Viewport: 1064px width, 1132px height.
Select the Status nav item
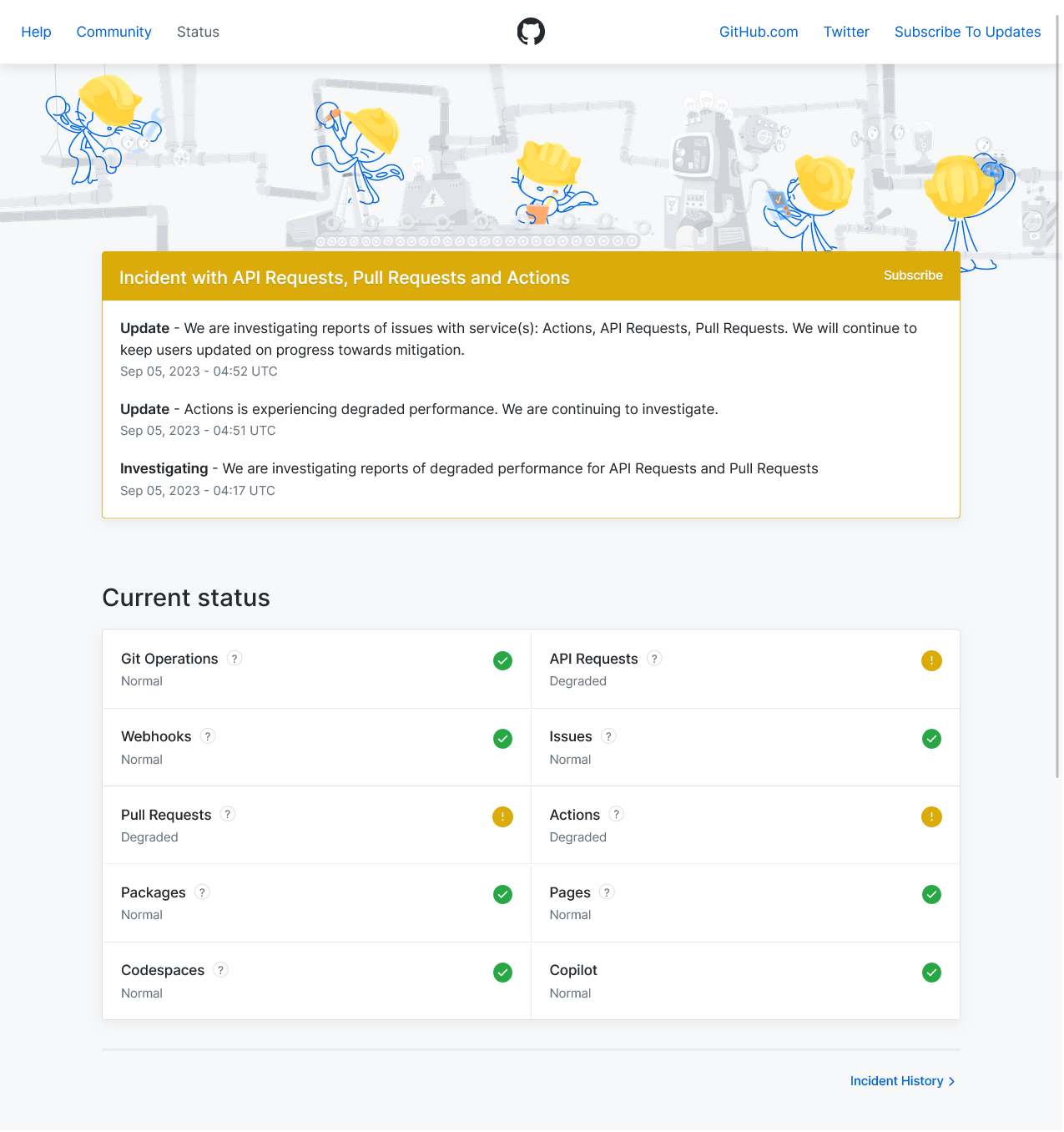(198, 32)
